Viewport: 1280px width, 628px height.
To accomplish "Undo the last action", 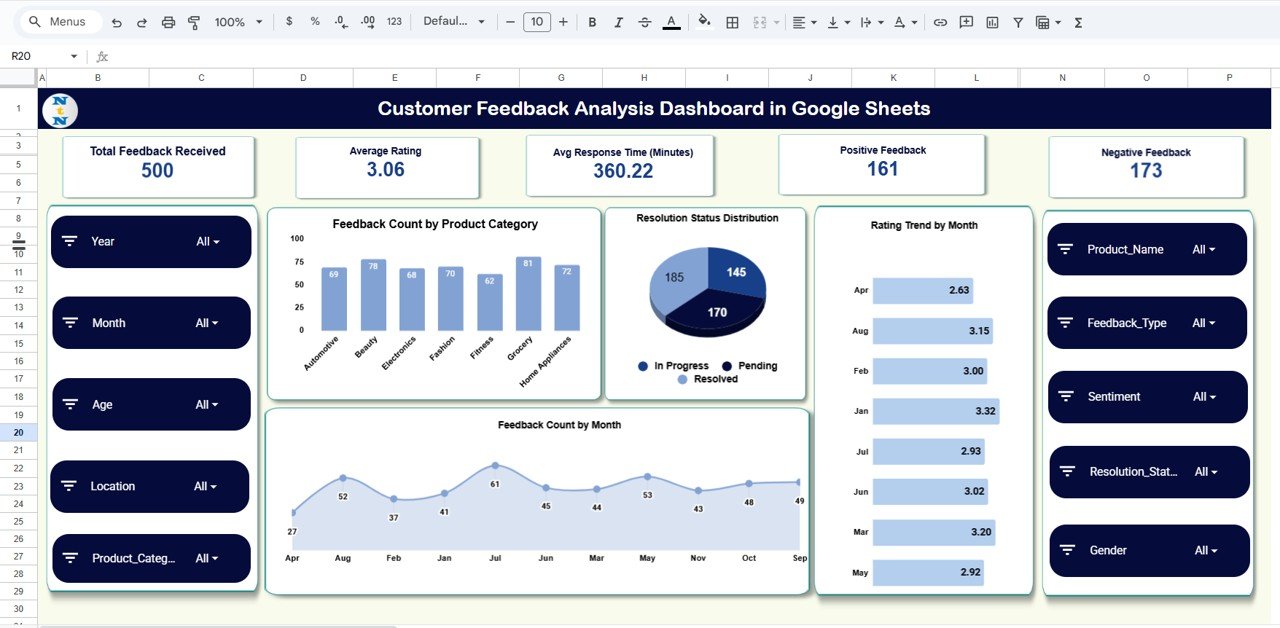I will [116, 20].
